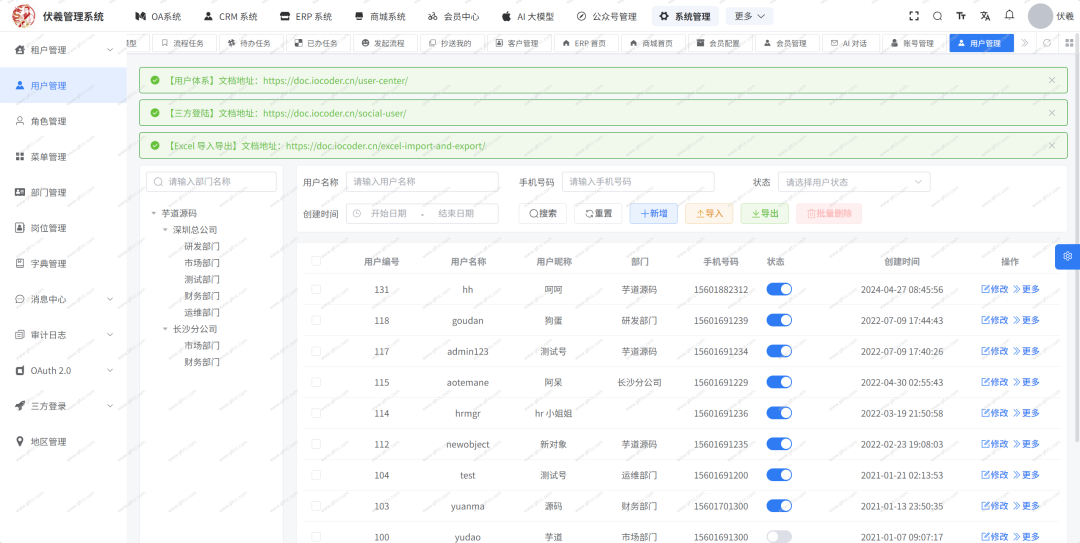The width and height of the screenshot is (1080, 543).
Task: Switch to 商城系统 in top navigation
Action: [x=380, y=16]
